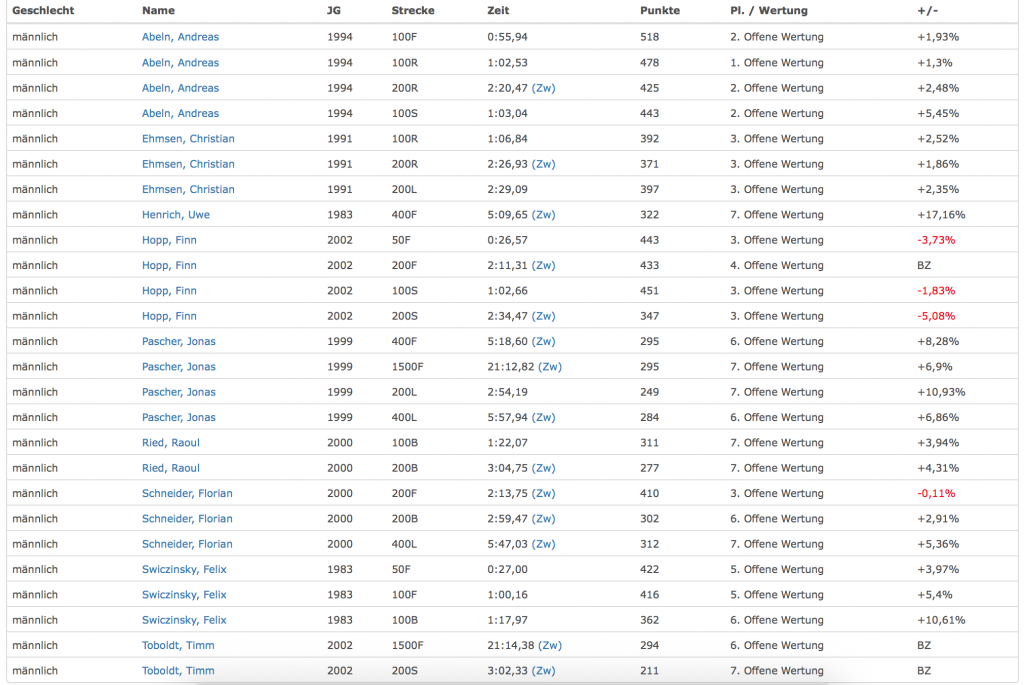View (Zw) splits for time 2:13,75

pos(543,494)
